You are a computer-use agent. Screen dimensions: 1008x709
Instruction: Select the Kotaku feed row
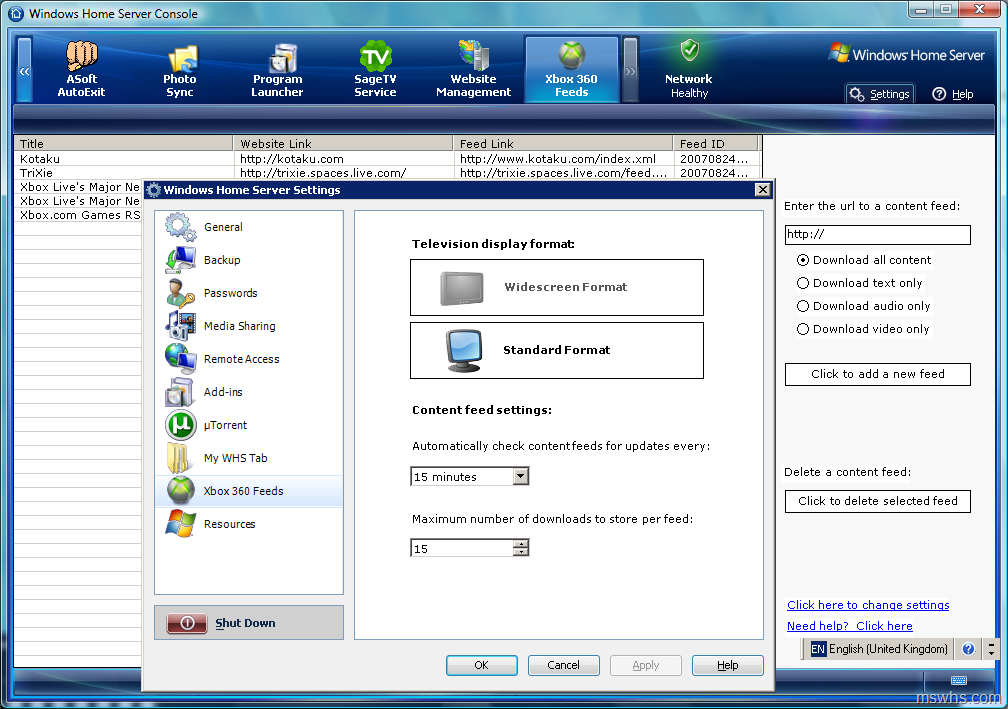coord(387,159)
